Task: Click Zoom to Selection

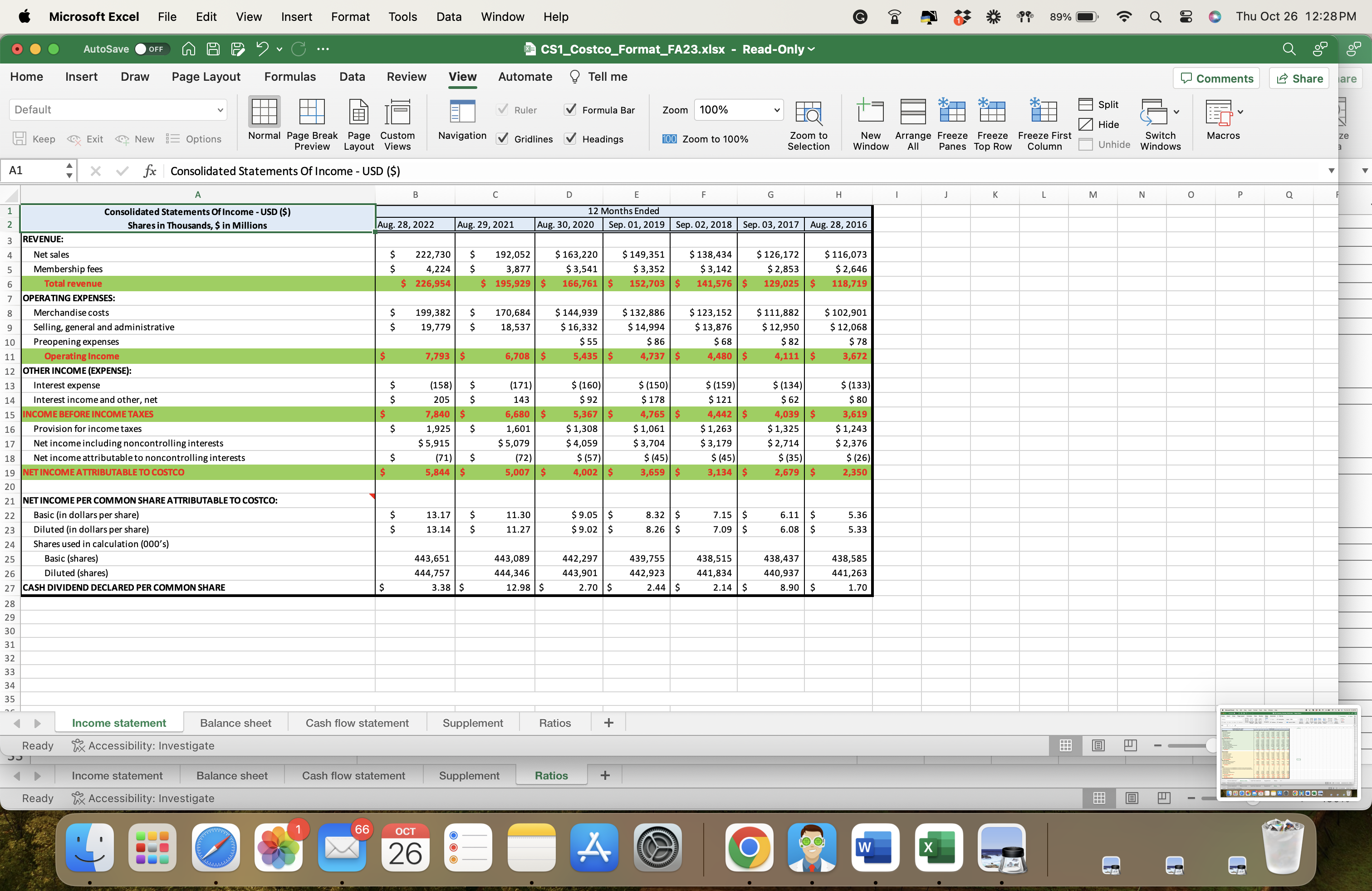Action: point(808,124)
